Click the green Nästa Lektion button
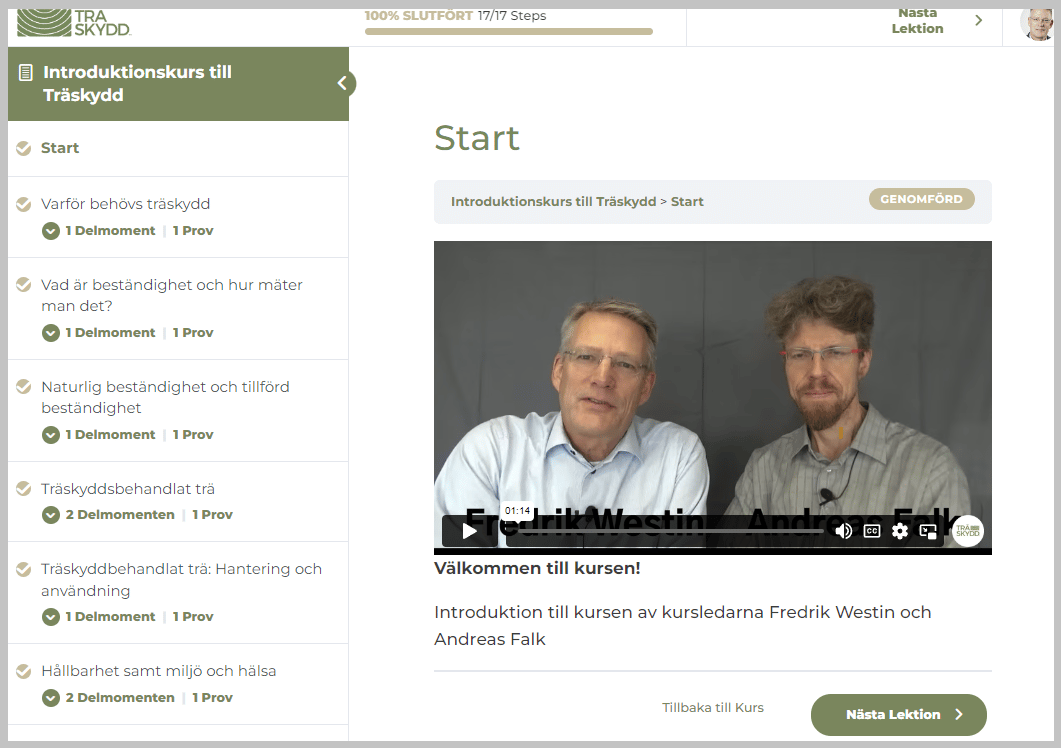The image size is (1061, 748). click(x=898, y=715)
